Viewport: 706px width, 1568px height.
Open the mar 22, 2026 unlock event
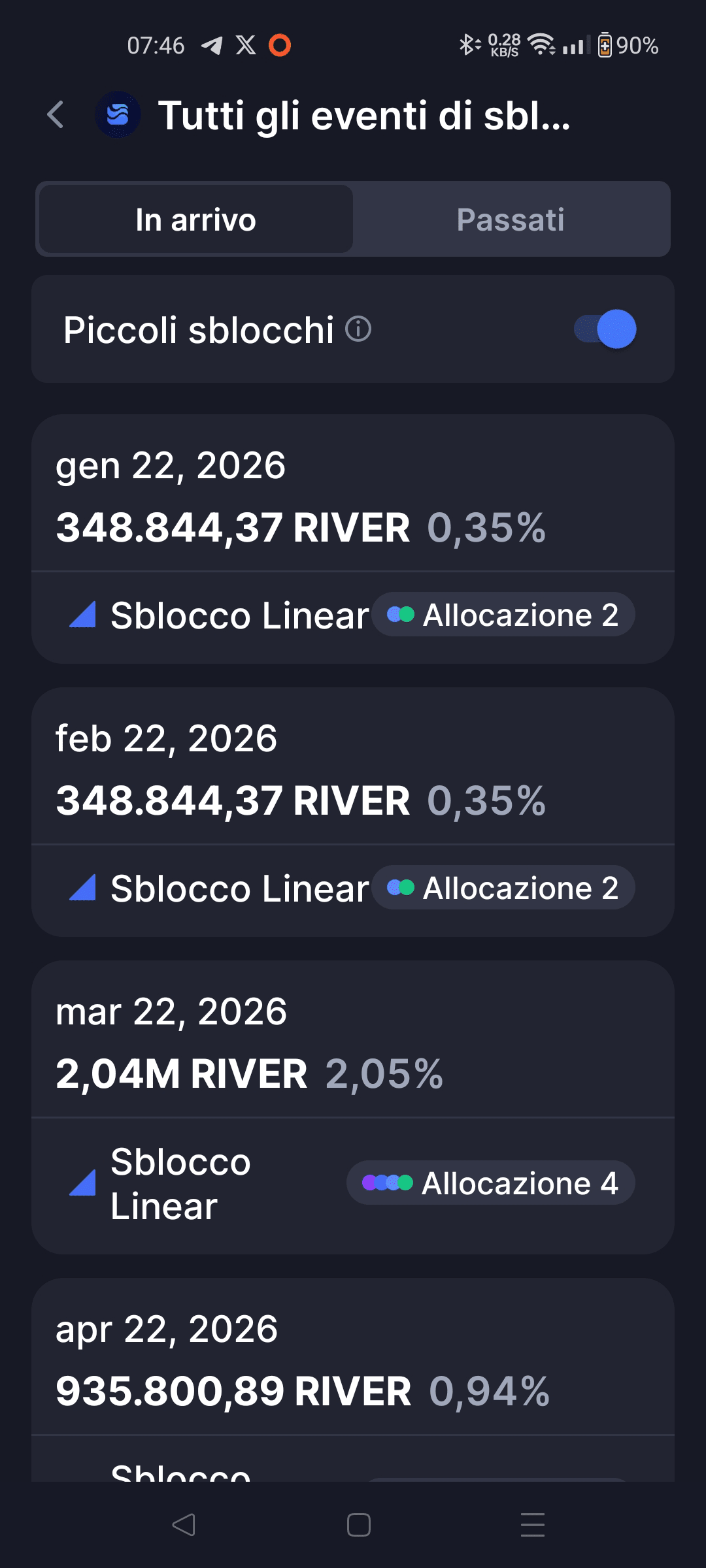tap(353, 1042)
